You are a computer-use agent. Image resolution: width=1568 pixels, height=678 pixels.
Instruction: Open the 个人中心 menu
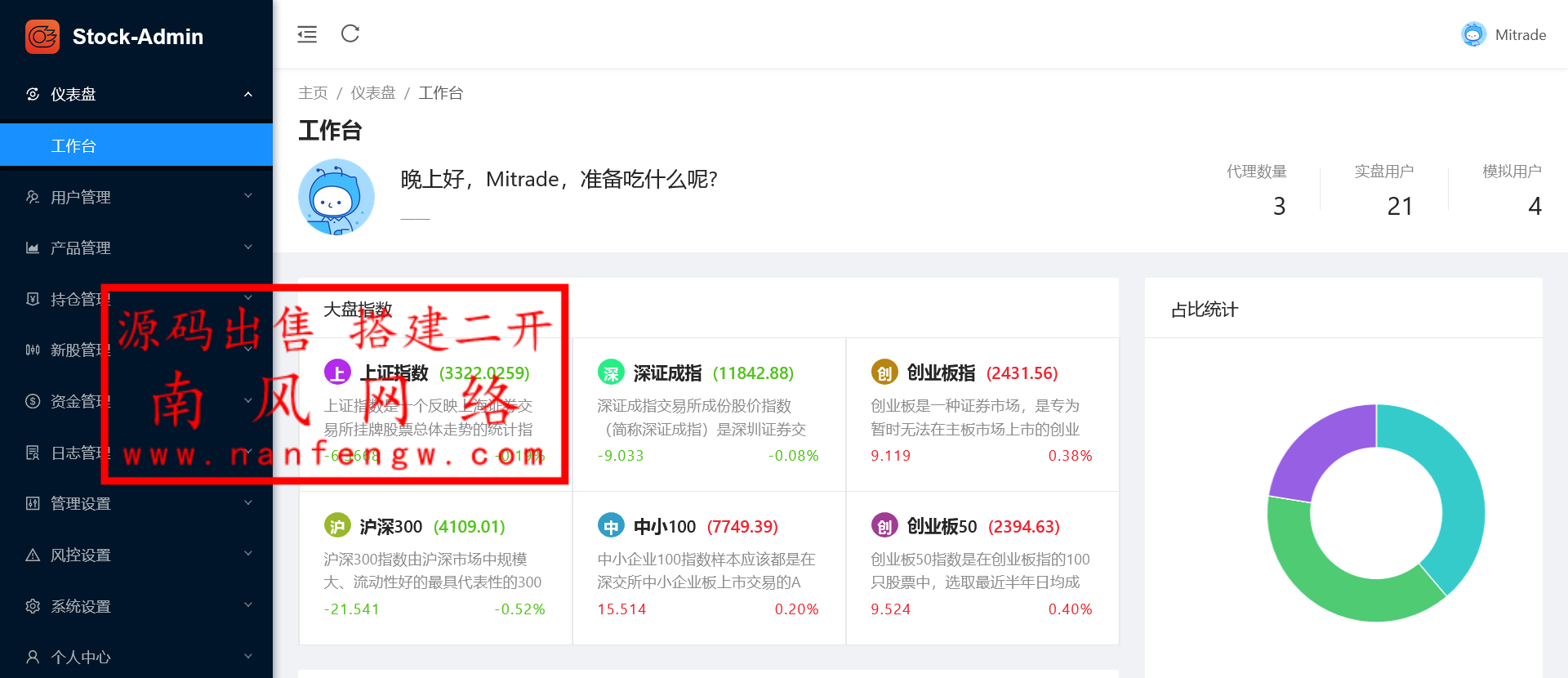pyautogui.click(x=136, y=657)
